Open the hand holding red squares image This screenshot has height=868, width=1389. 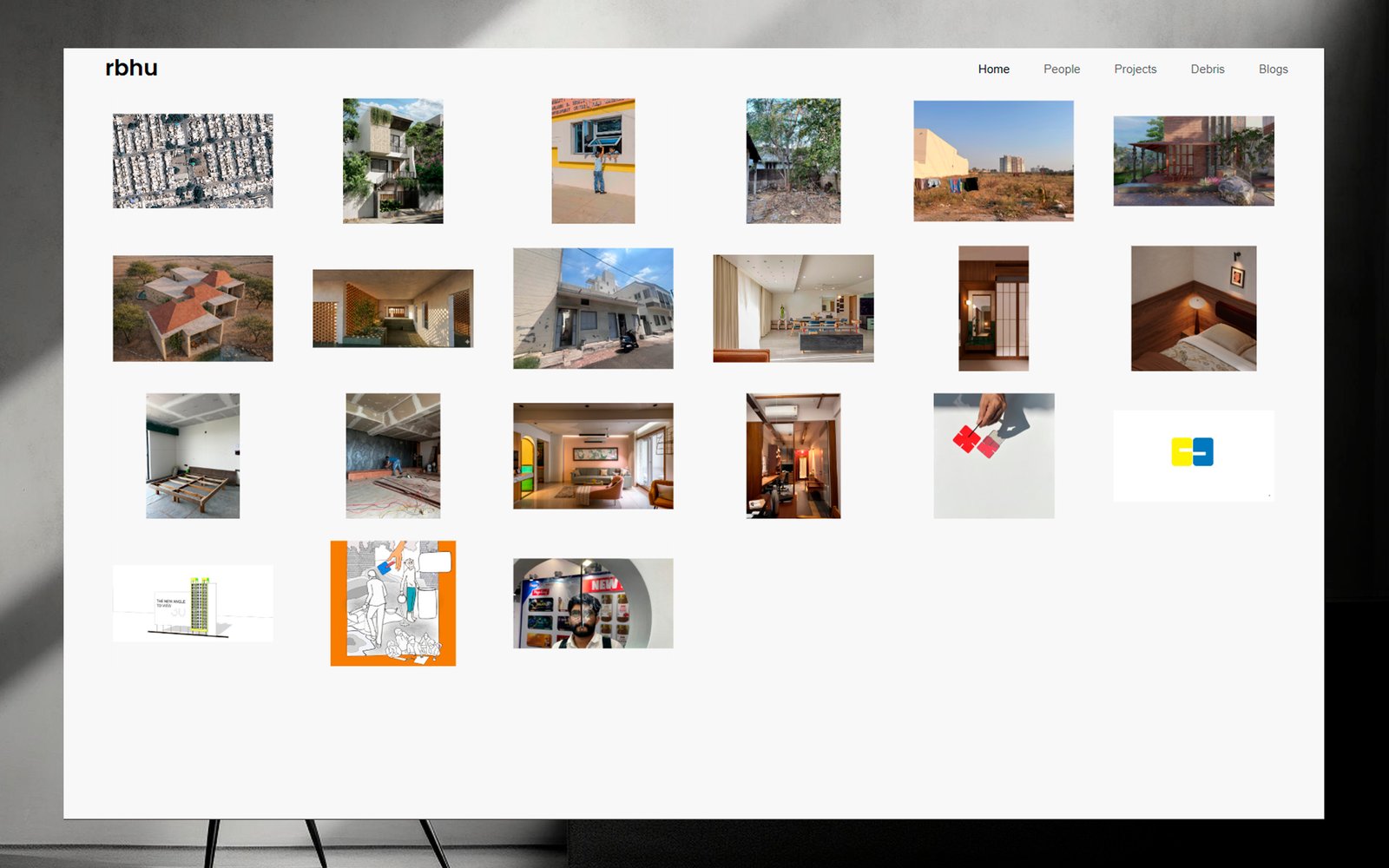pos(994,456)
